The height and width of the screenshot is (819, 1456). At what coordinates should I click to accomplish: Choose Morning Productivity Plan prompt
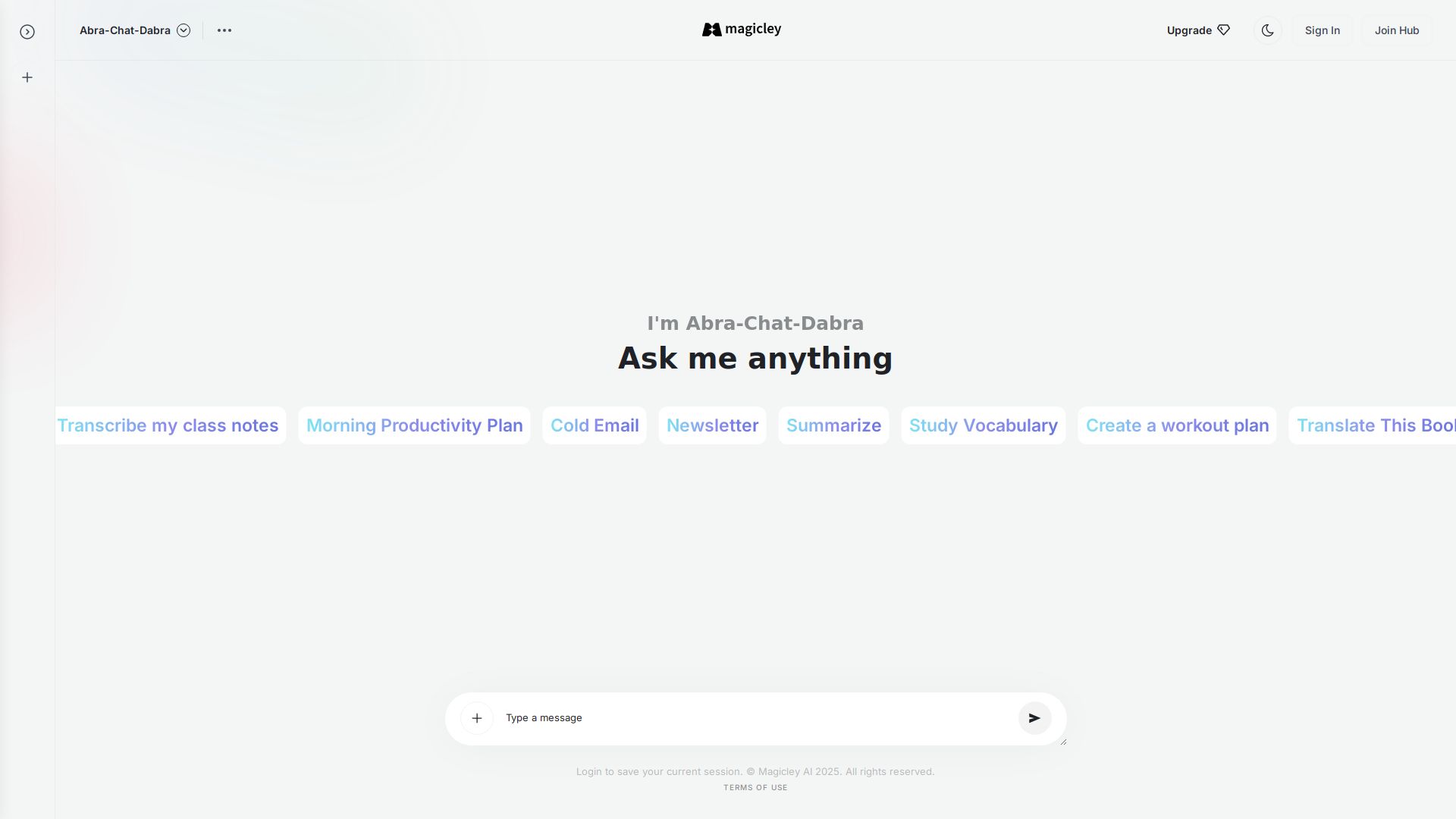click(x=414, y=425)
